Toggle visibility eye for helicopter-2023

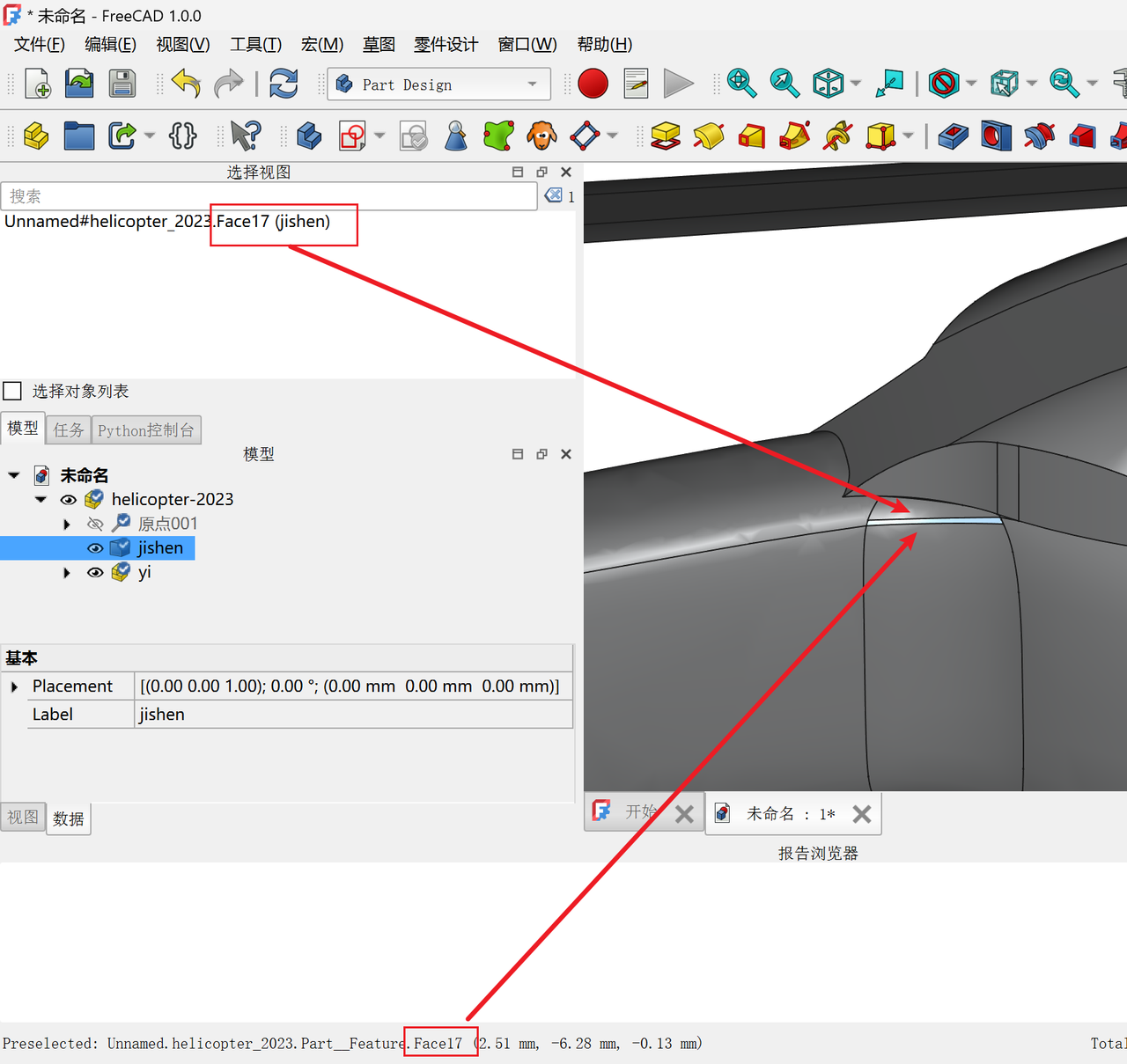(x=68, y=500)
